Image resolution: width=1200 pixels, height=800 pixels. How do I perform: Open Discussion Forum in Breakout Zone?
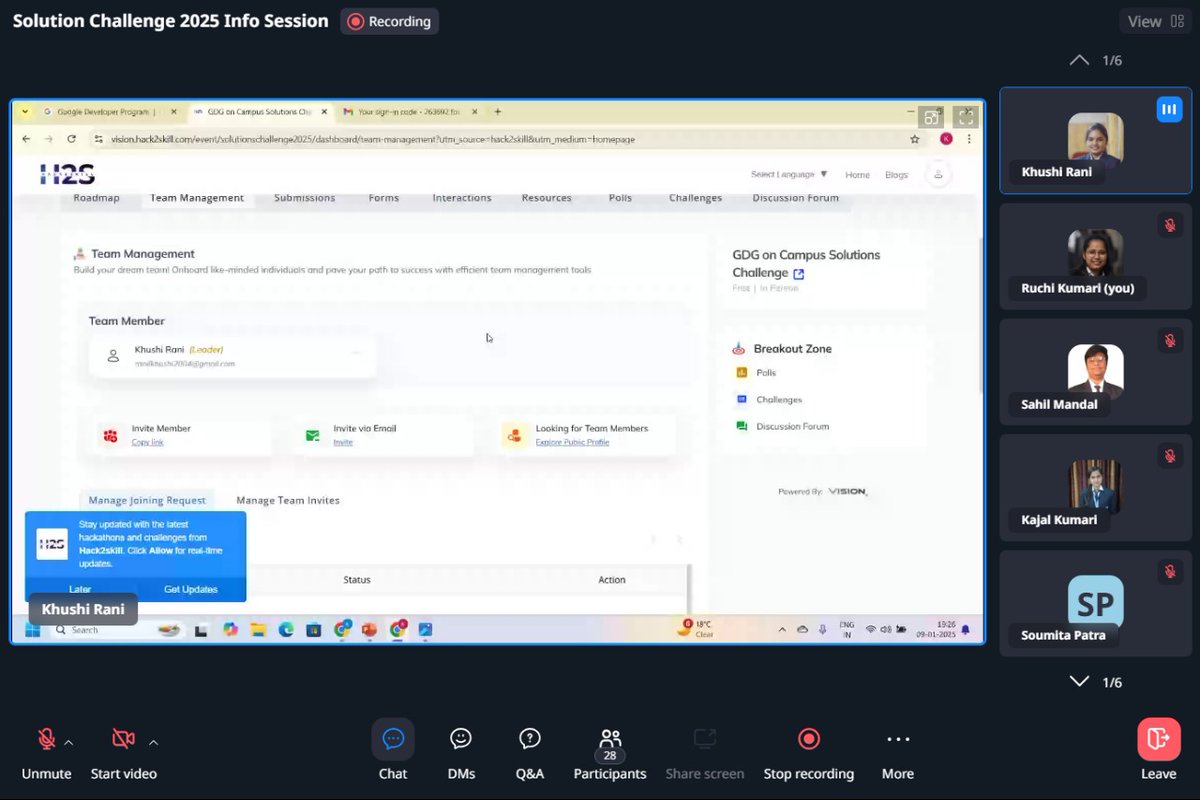pyautogui.click(x=792, y=427)
